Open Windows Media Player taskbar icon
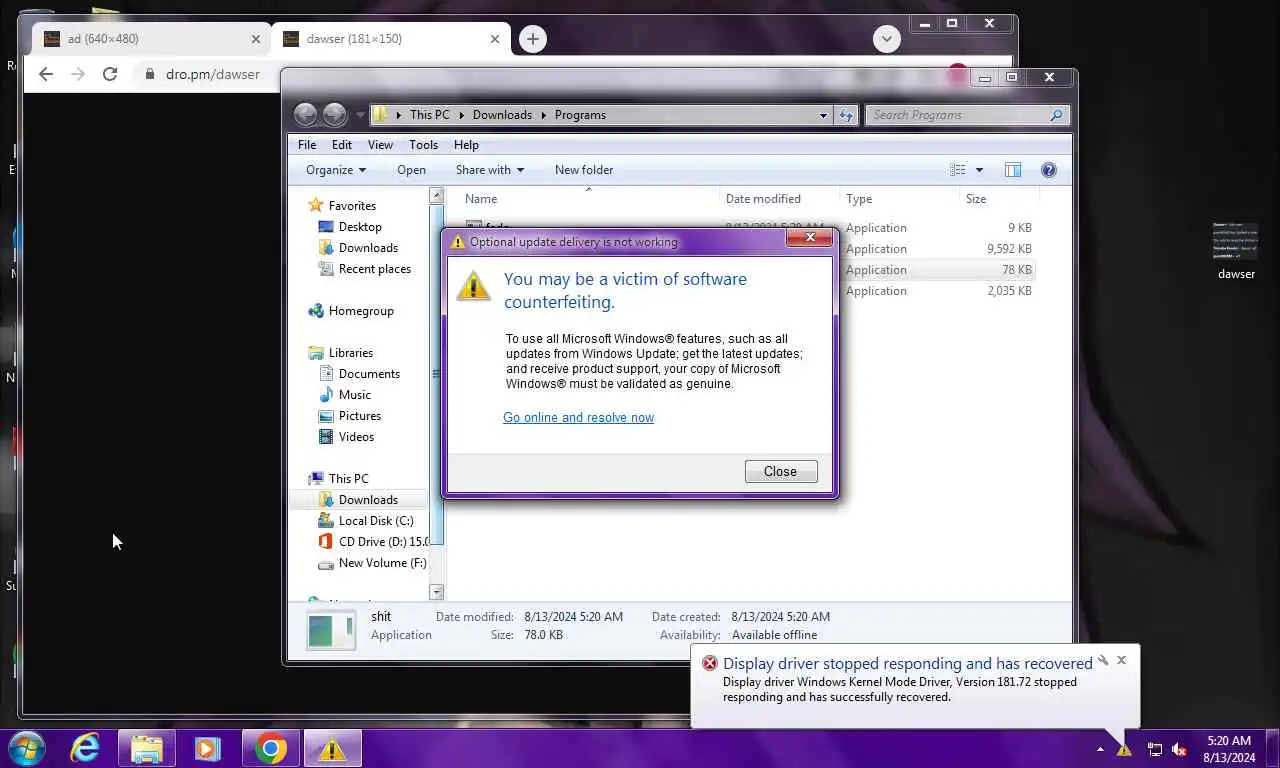Image resolution: width=1280 pixels, height=768 pixels. coord(208,748)
